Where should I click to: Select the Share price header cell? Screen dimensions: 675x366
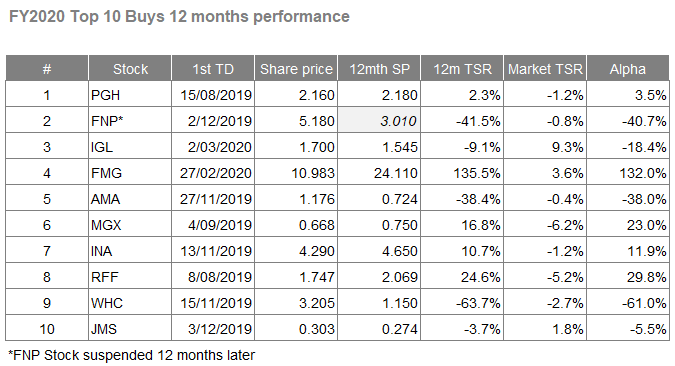(x=296, y=68)
